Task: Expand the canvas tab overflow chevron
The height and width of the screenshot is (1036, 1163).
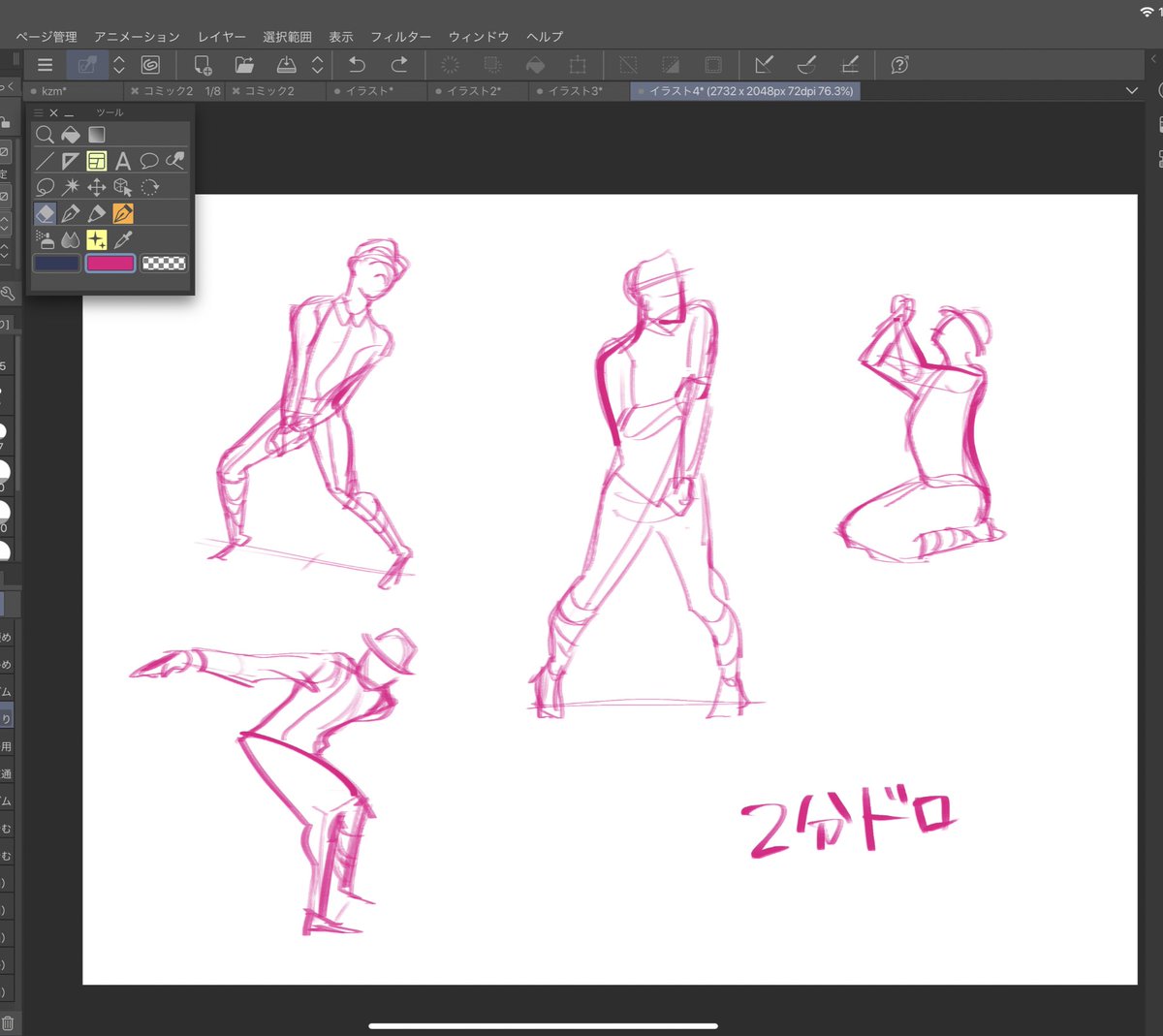Action: (x=1132, y=90)
